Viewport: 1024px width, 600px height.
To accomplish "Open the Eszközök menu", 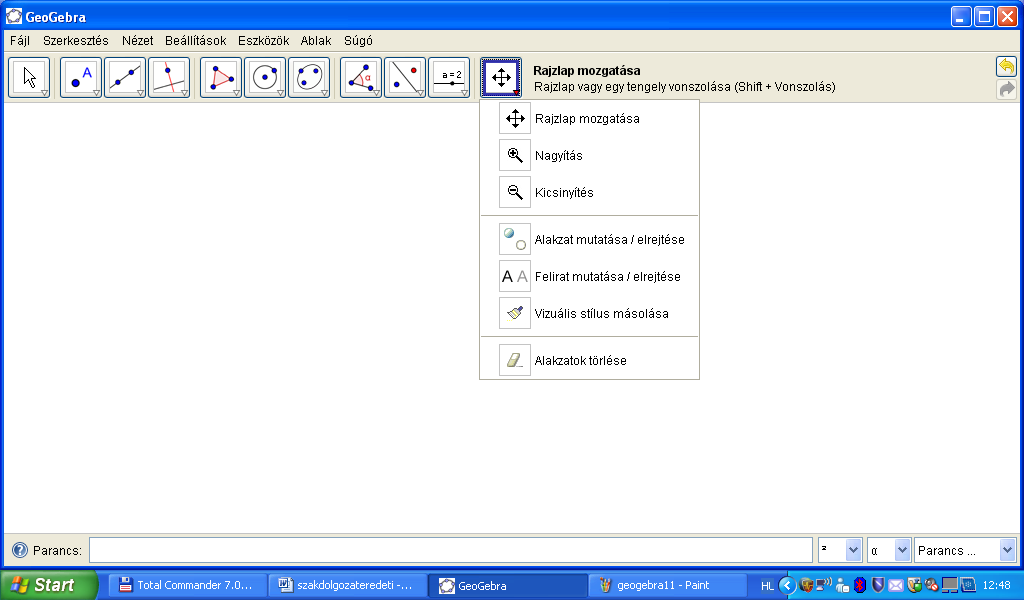I will coord(263,40).
